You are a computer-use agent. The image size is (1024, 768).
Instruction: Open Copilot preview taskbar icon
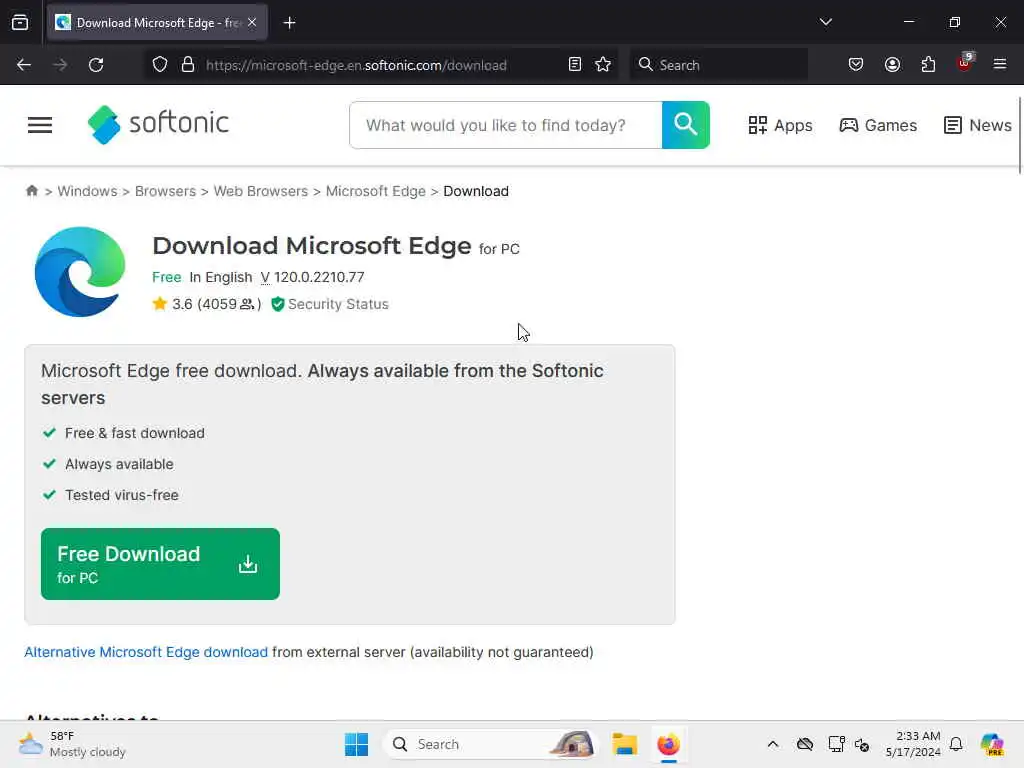992,744
